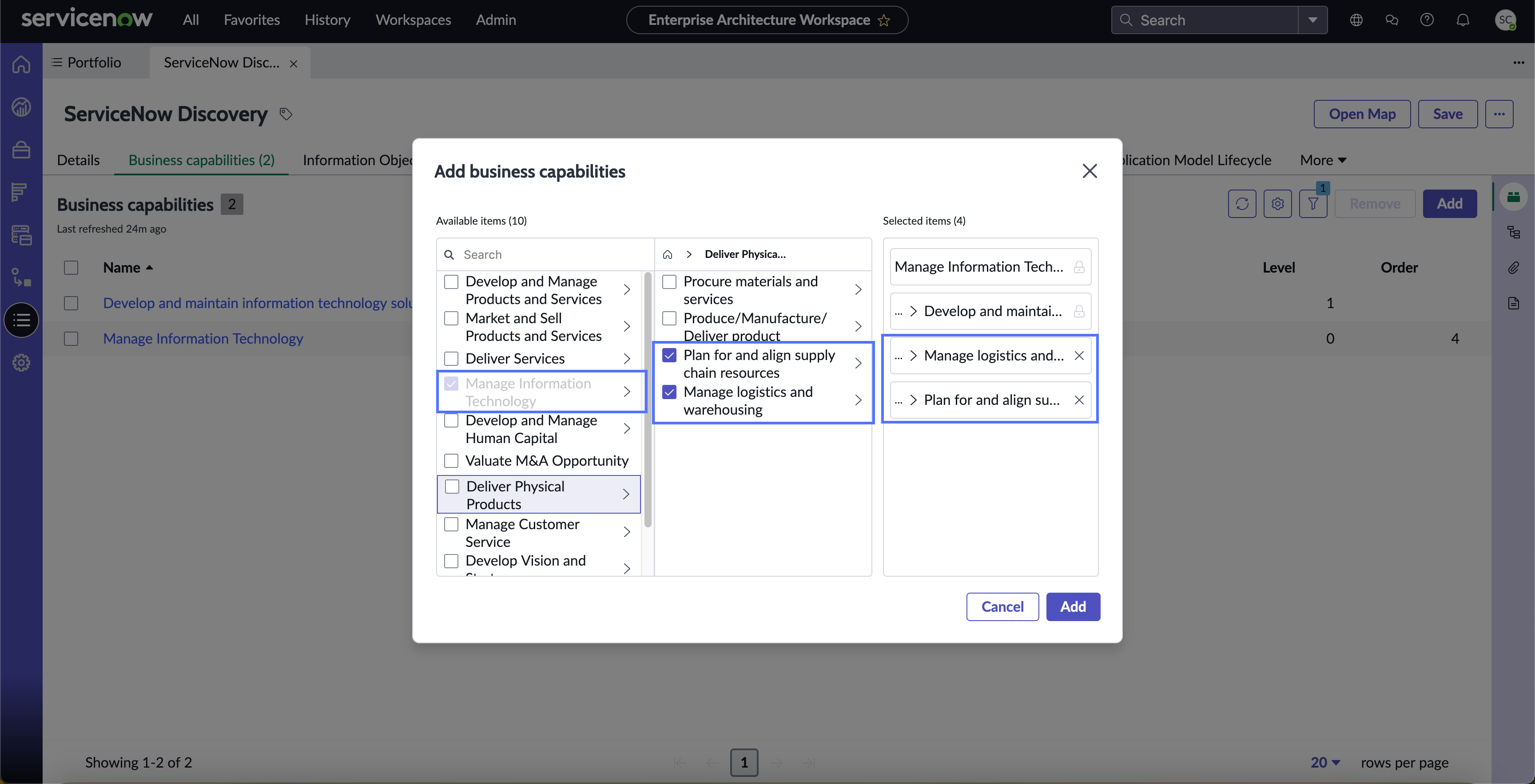1535x784 pixels.
Task: Click Add button in the dialog
Action: pos(1073,606)
